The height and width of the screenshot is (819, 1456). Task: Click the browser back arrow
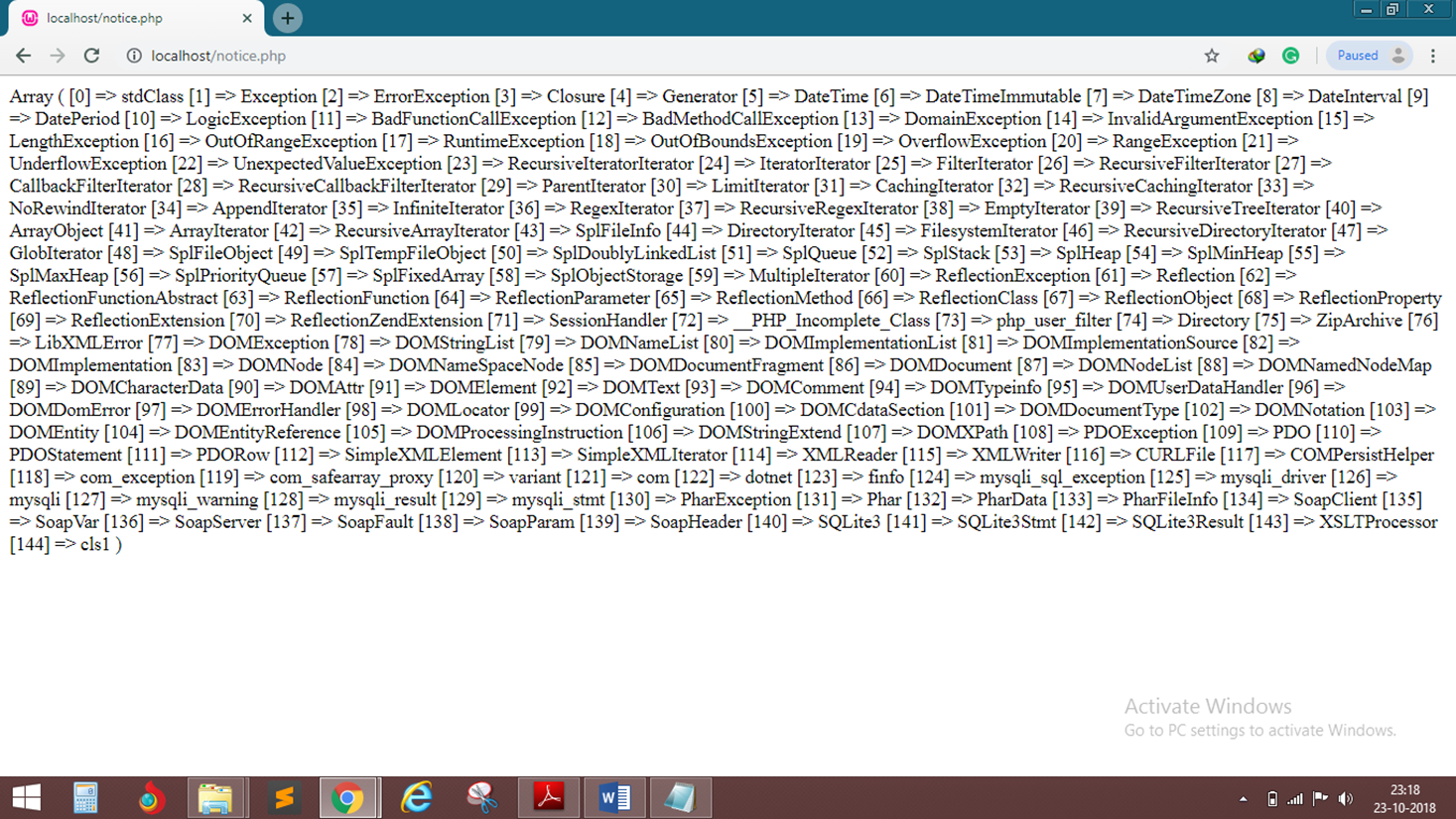tap(24, 56)
